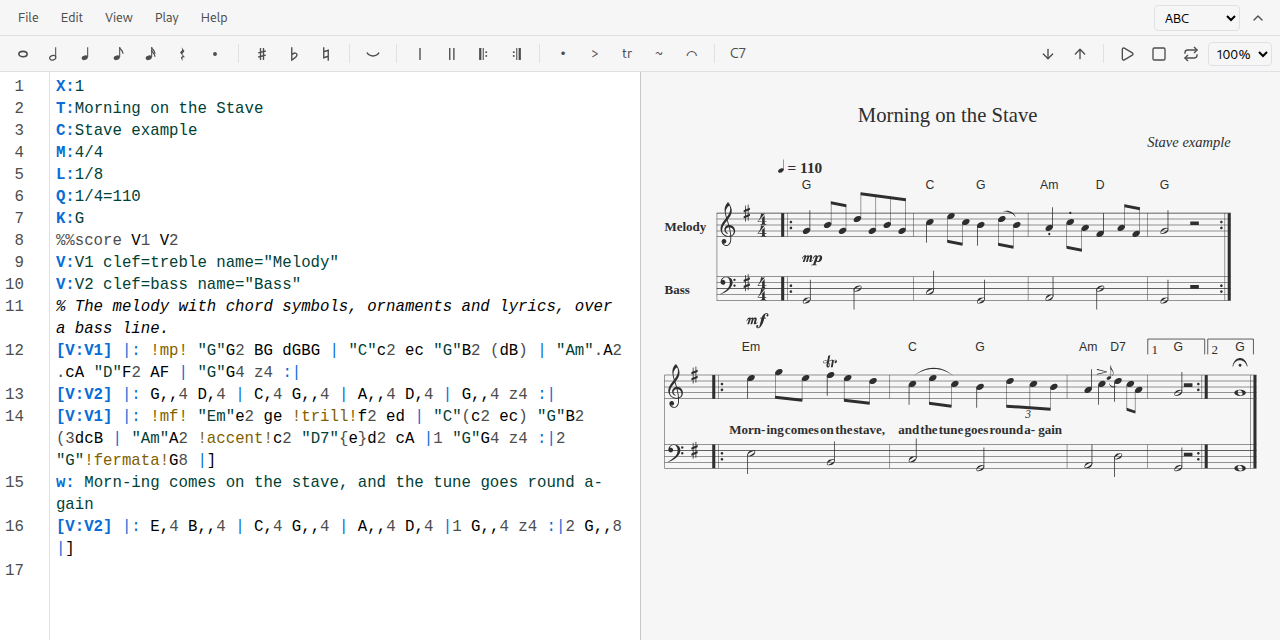Add a flat accidental
This screenshot has width=1280, height=640.
tap(294, 54)
